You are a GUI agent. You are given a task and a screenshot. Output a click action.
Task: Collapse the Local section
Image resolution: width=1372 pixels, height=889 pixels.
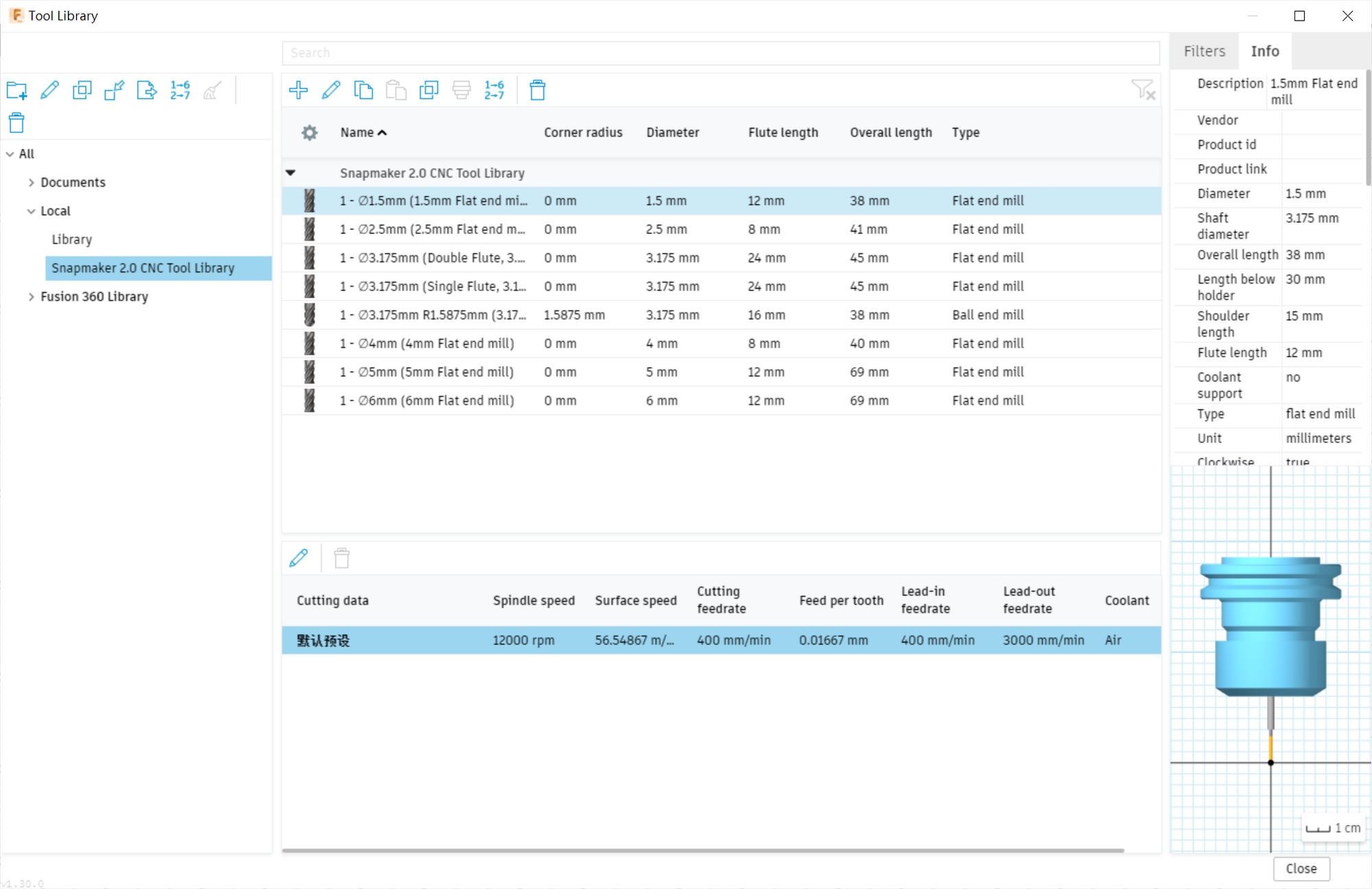click(x=32, y=211)
